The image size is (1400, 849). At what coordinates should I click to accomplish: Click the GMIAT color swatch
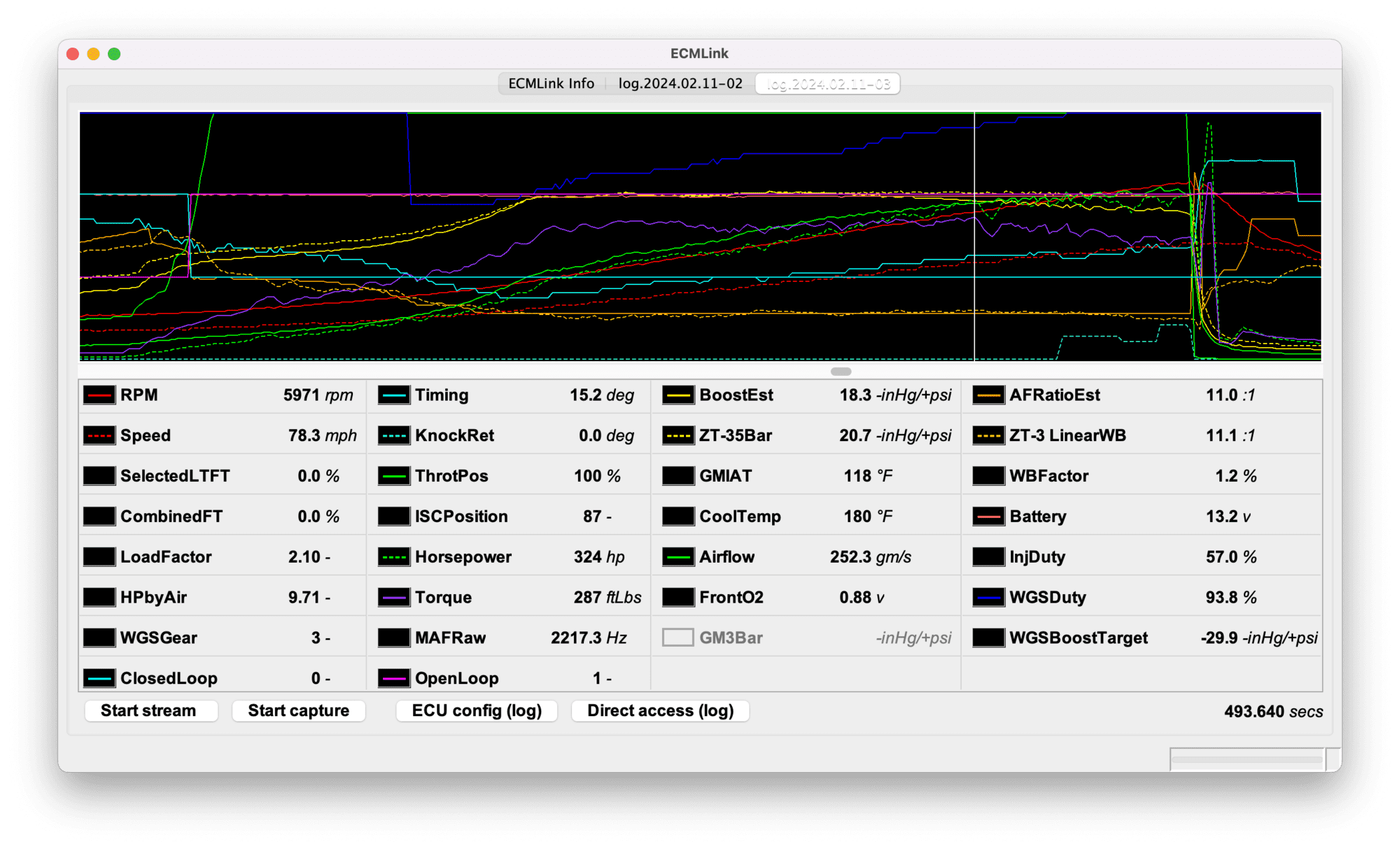(x=678, y=476)
